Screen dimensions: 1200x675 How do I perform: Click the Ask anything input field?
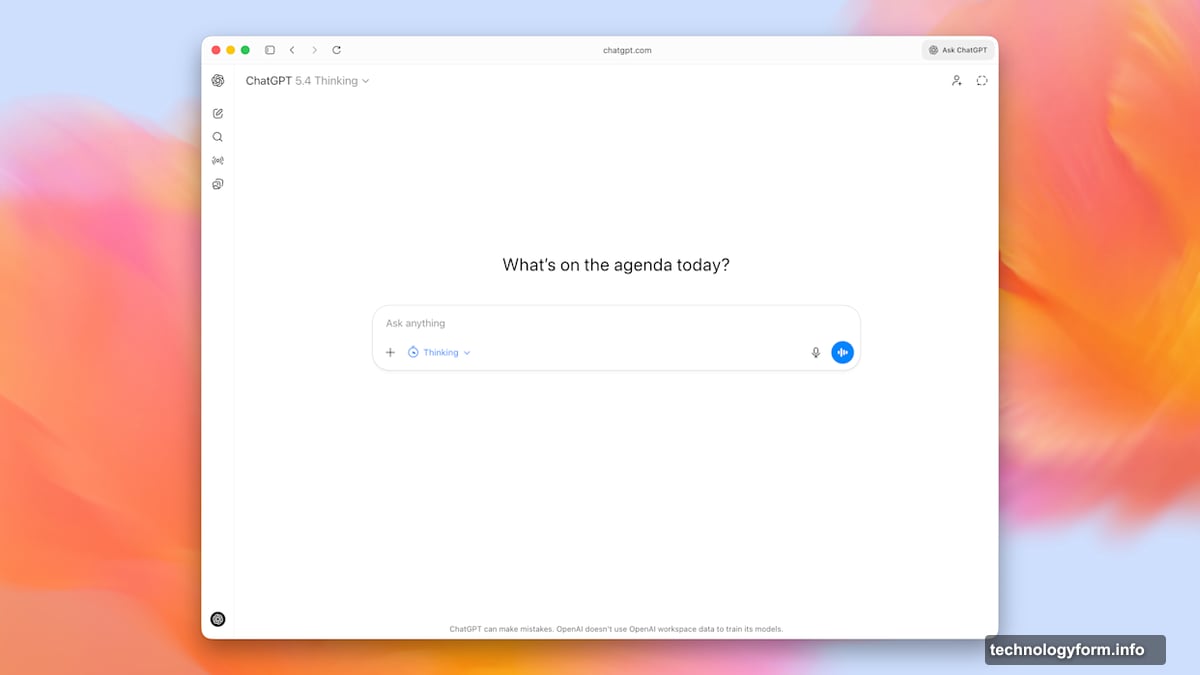pyautogui.click(x=616, y=324)
